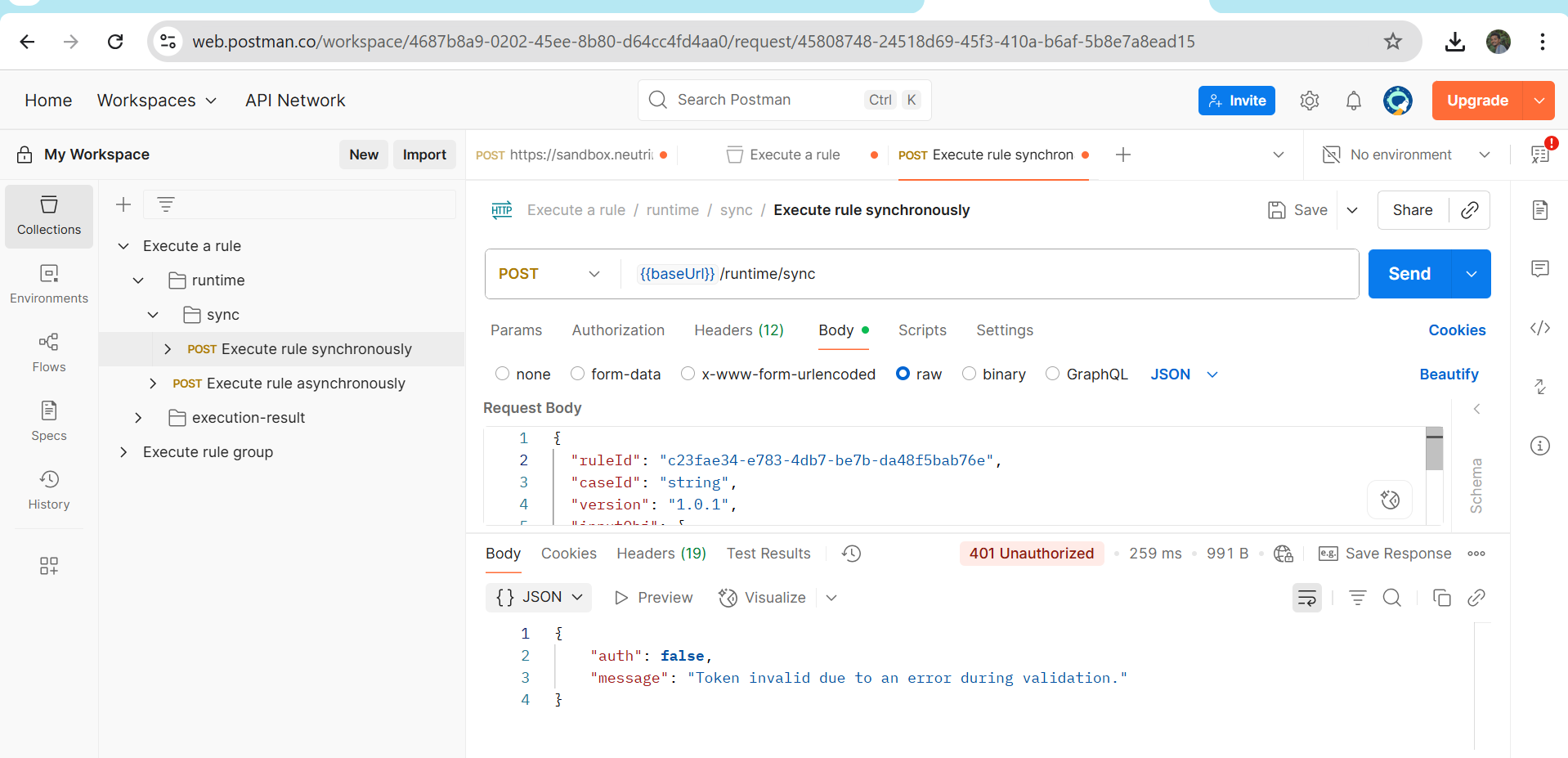
Task: Open the No environment selector dropdown
Action: click(x=1407, y=155)
